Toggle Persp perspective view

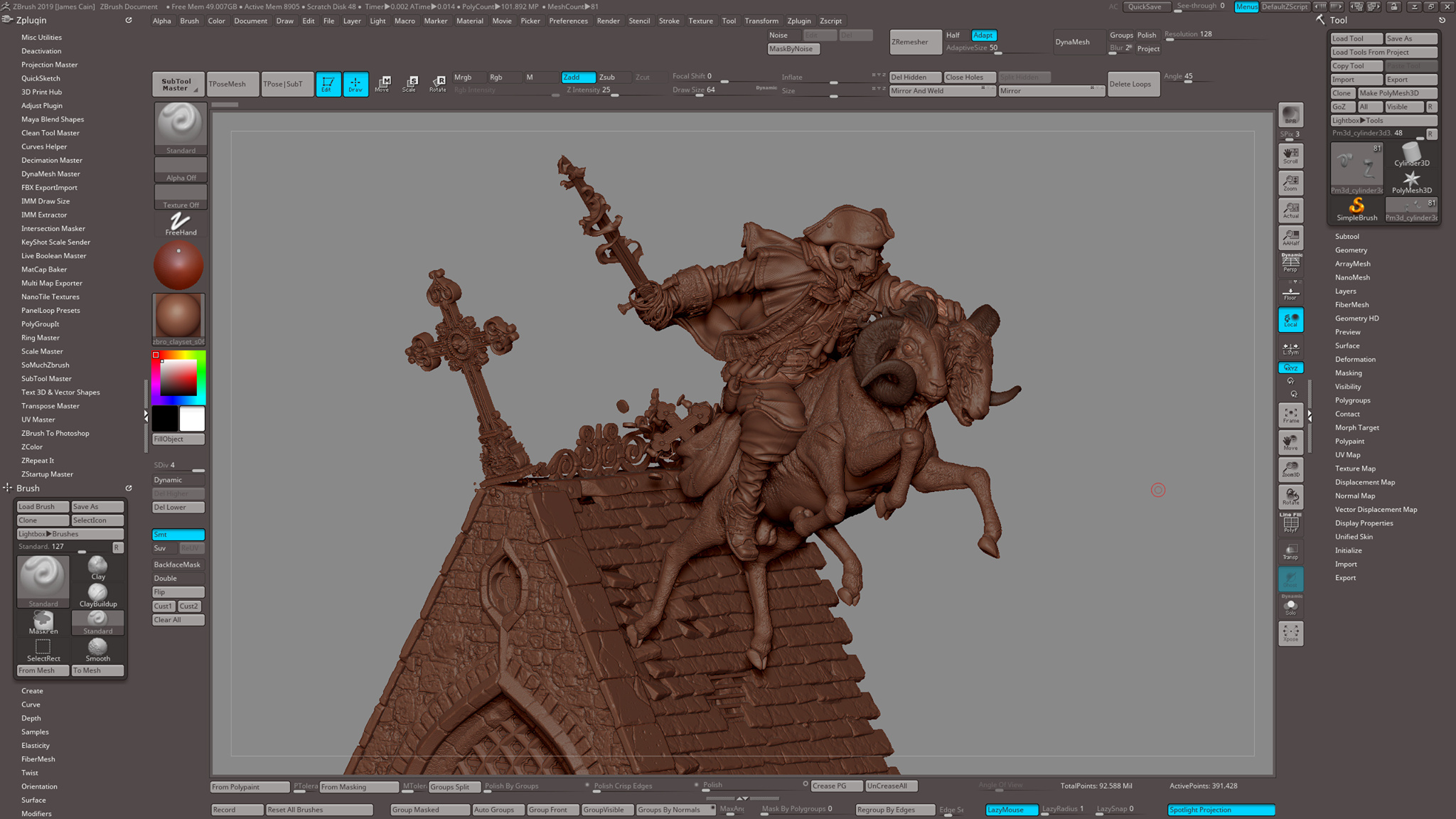tap(1290, 263)
